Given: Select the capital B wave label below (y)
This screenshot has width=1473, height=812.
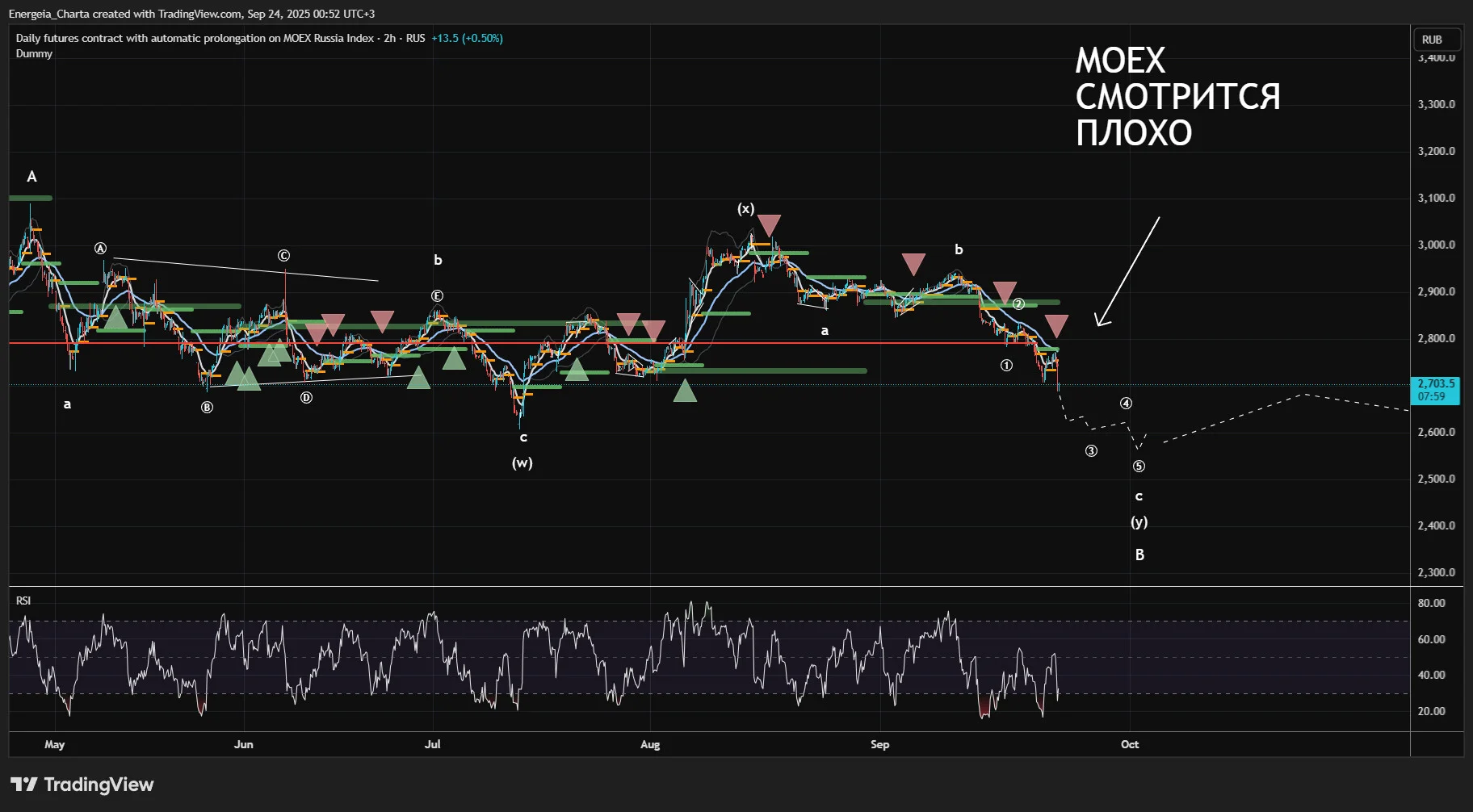Looking at the screenshot, I should (1139, 555).
